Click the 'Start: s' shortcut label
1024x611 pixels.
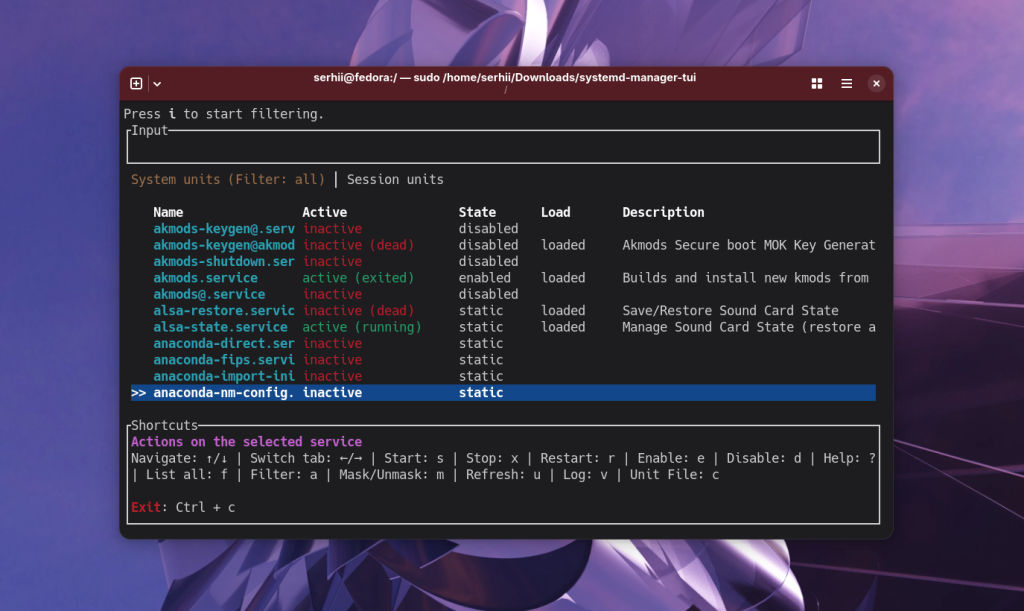(413, 458)
